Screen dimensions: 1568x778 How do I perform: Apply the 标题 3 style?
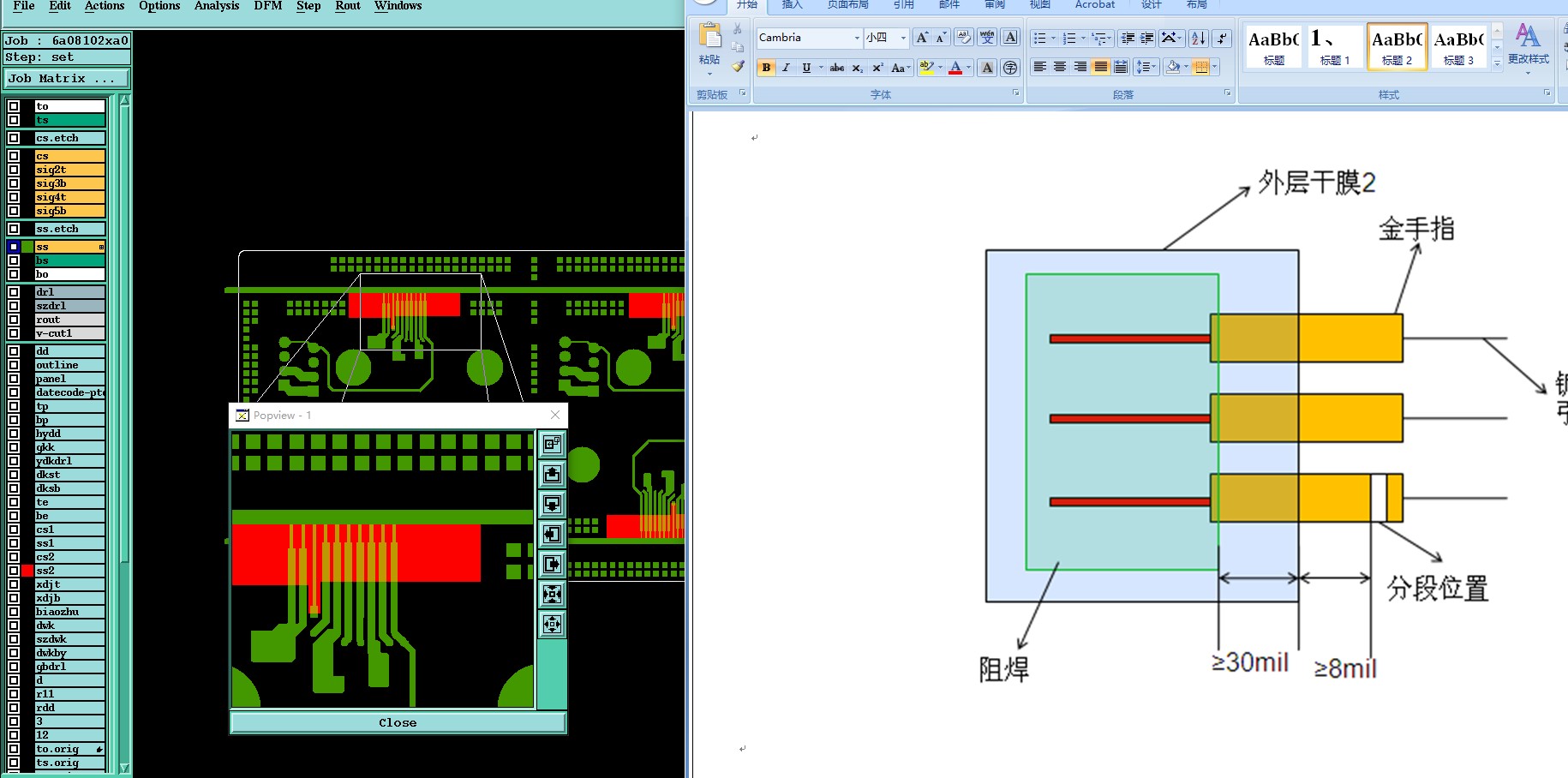click(1458, 46)
